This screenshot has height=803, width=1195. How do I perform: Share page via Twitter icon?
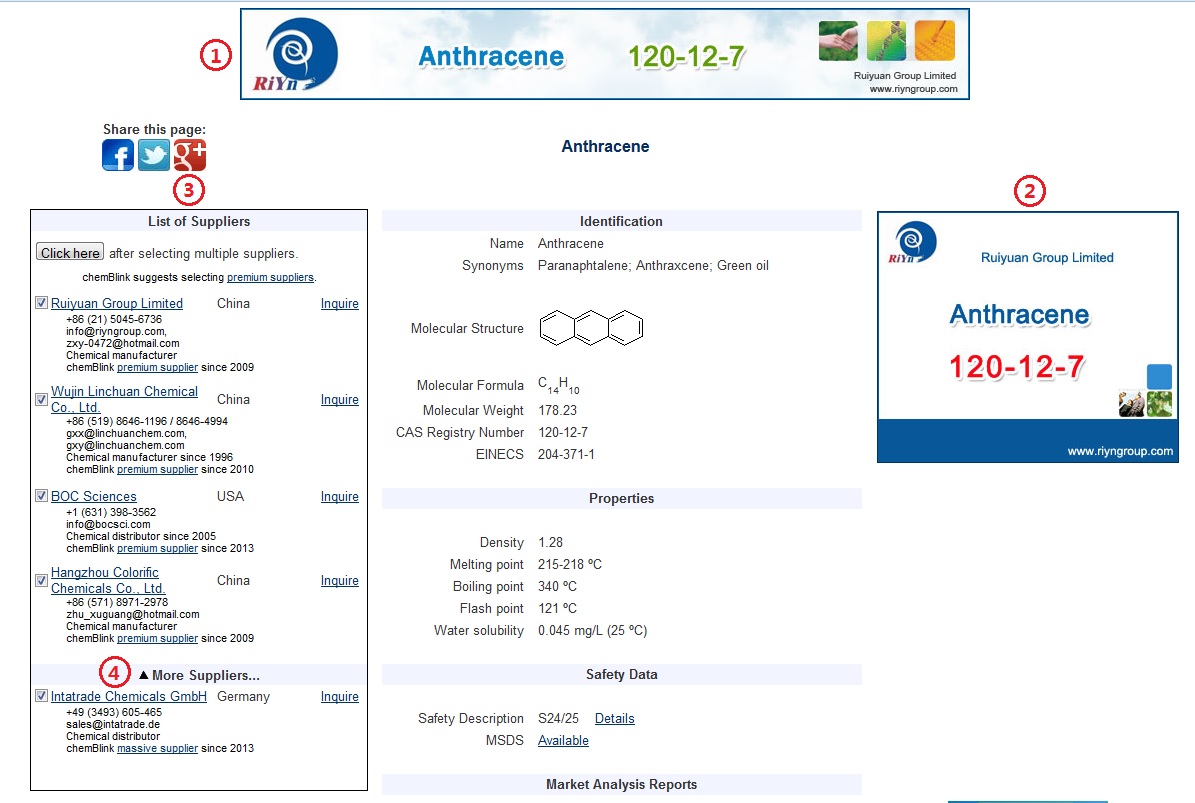pos(154,155)
